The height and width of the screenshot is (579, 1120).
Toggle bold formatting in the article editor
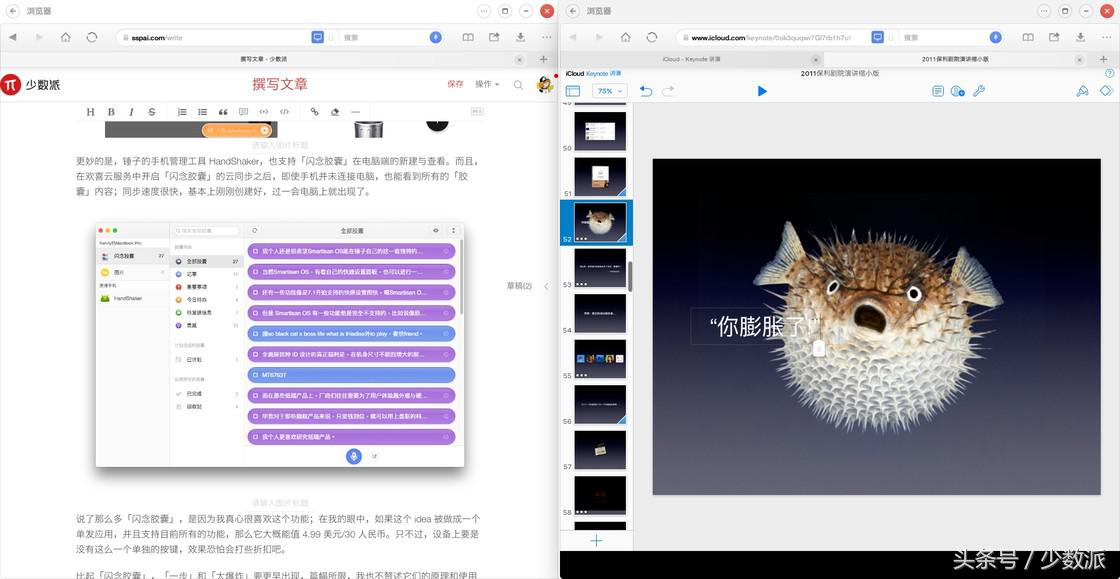(x=110, y=113)
